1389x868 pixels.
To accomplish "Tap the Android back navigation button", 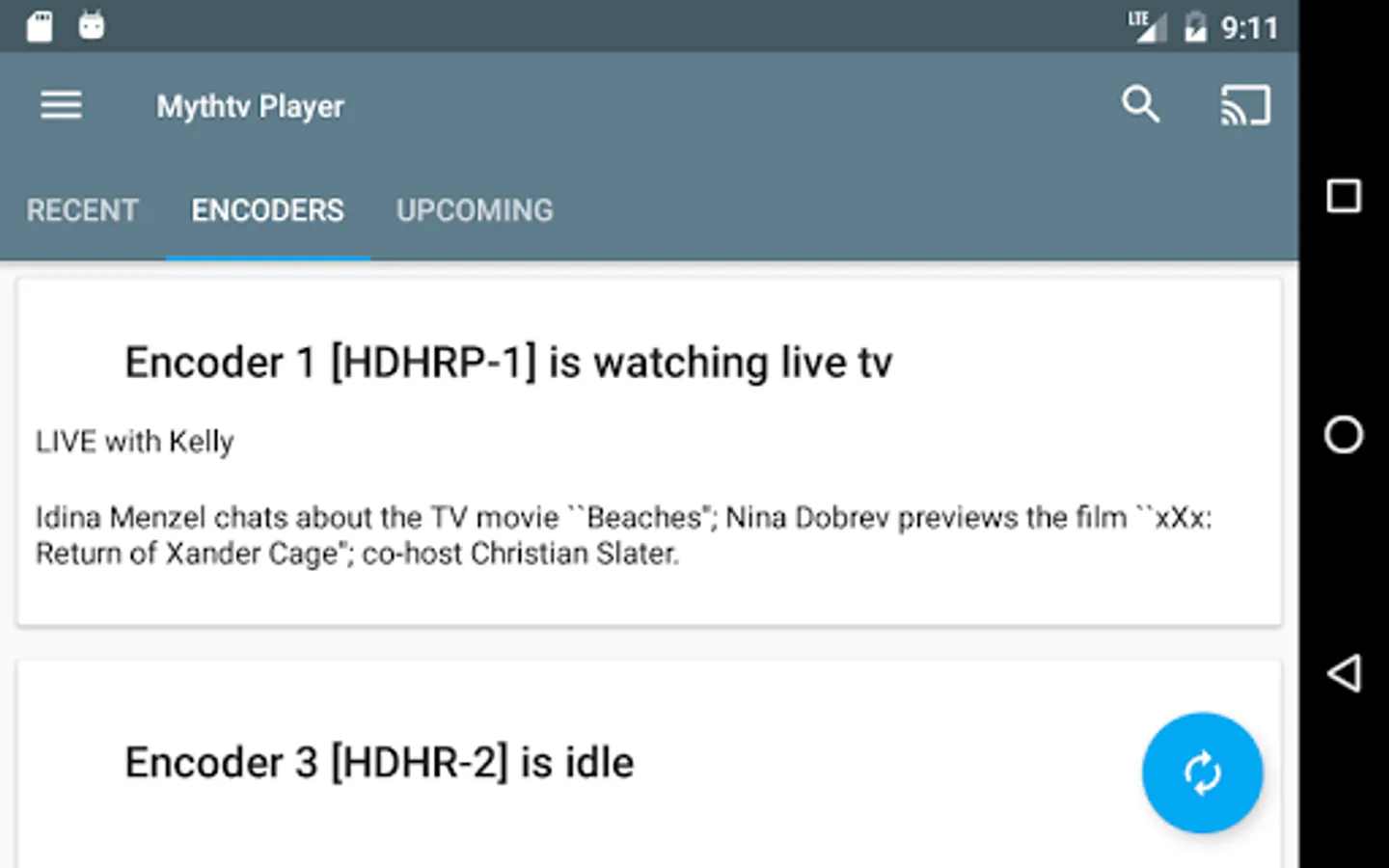I will [1344, 673].
